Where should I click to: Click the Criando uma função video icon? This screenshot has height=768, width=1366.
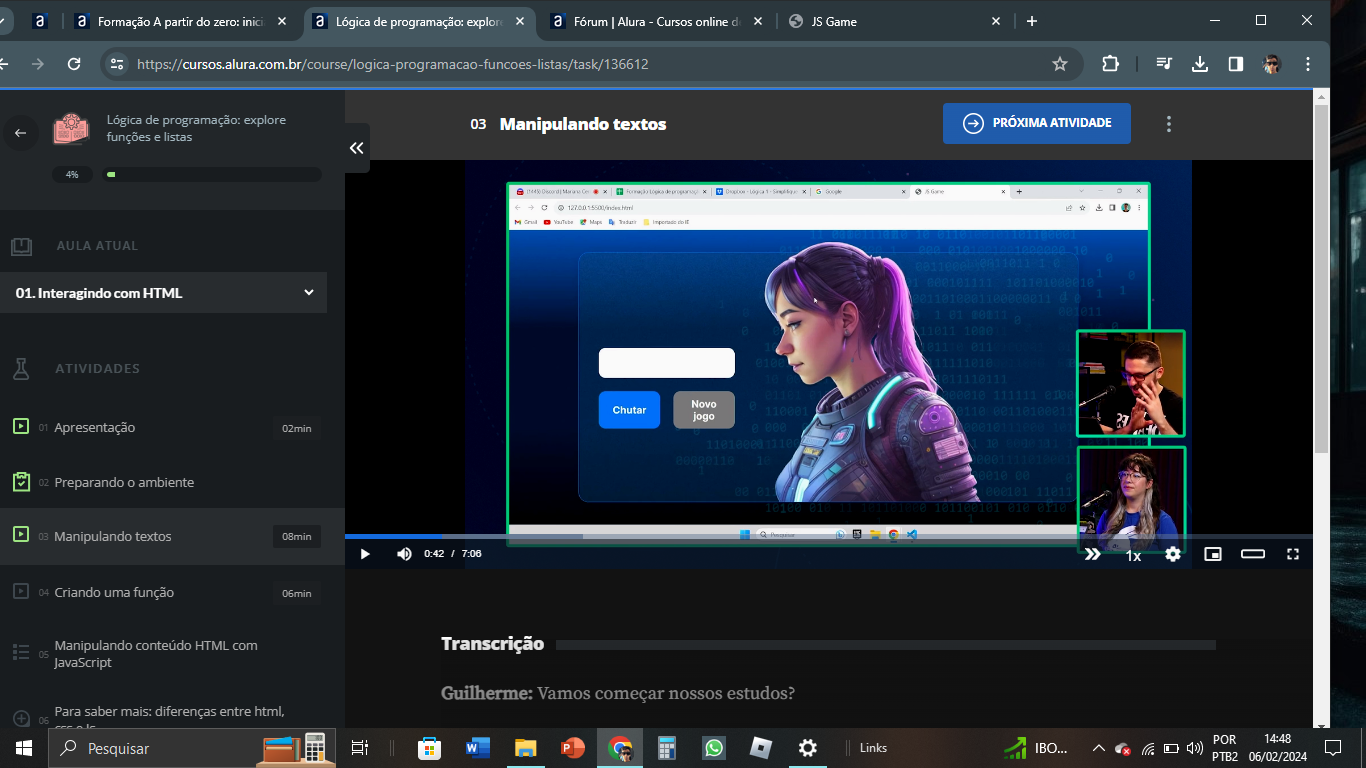coord(21,591)
